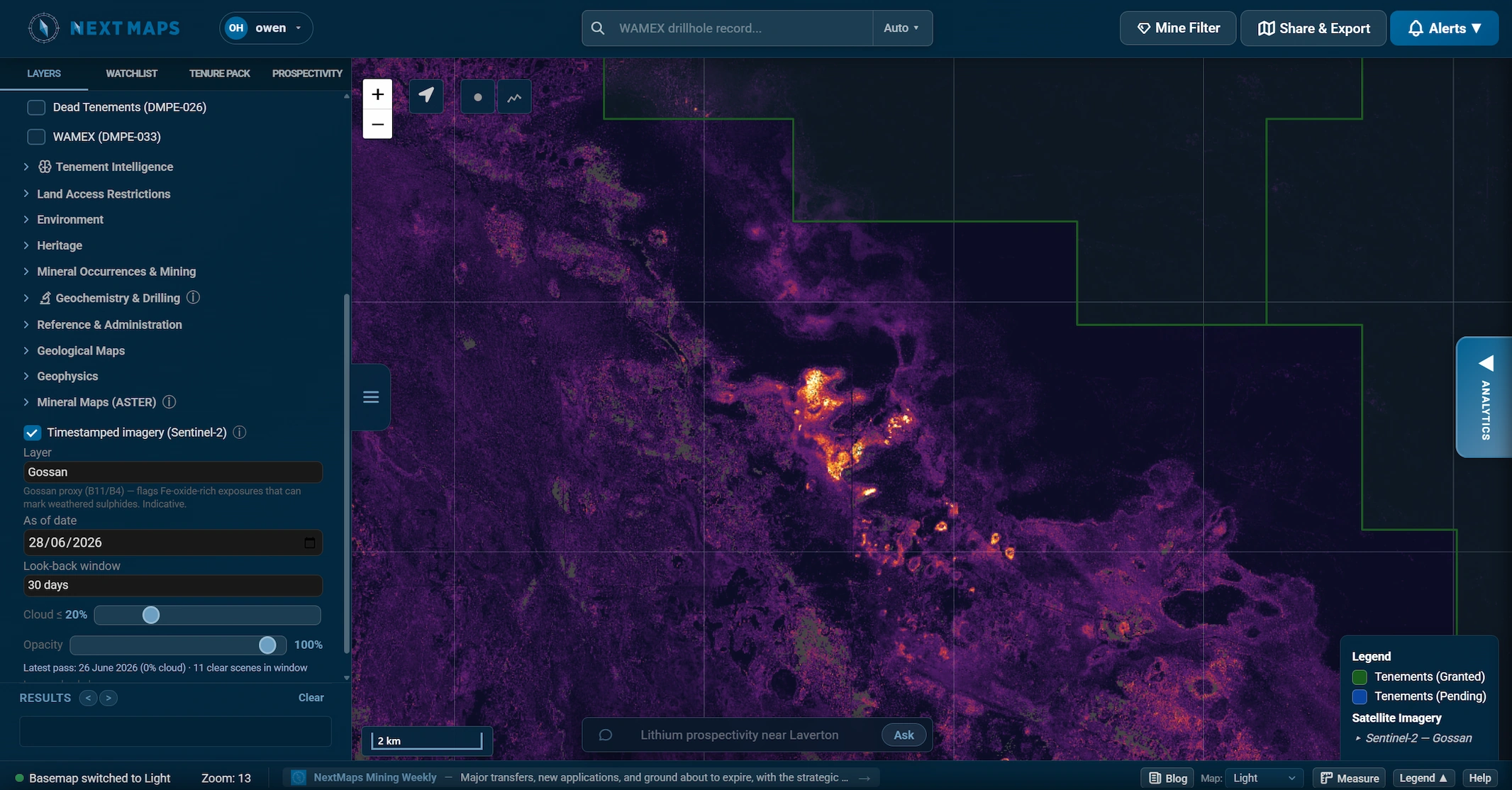Toggle Tenements (Granted) legend swatch

(1360, 677)
